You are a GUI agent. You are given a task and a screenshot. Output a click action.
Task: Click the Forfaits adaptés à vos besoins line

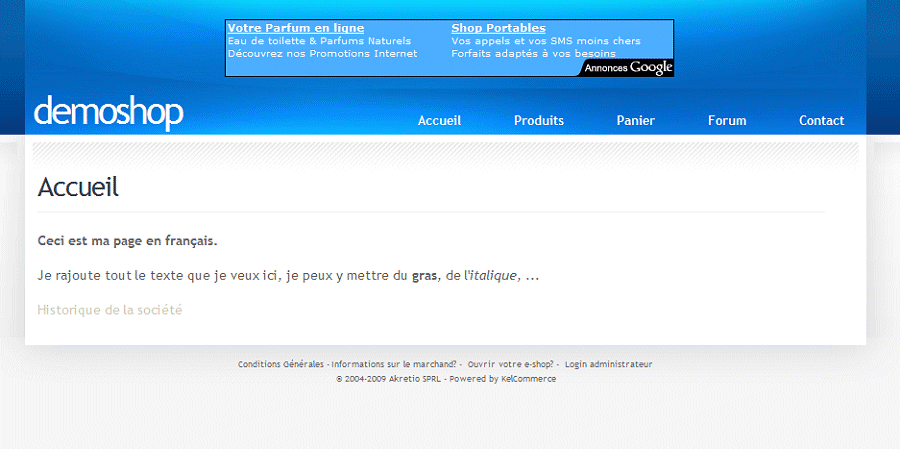(x=533, y=54)
